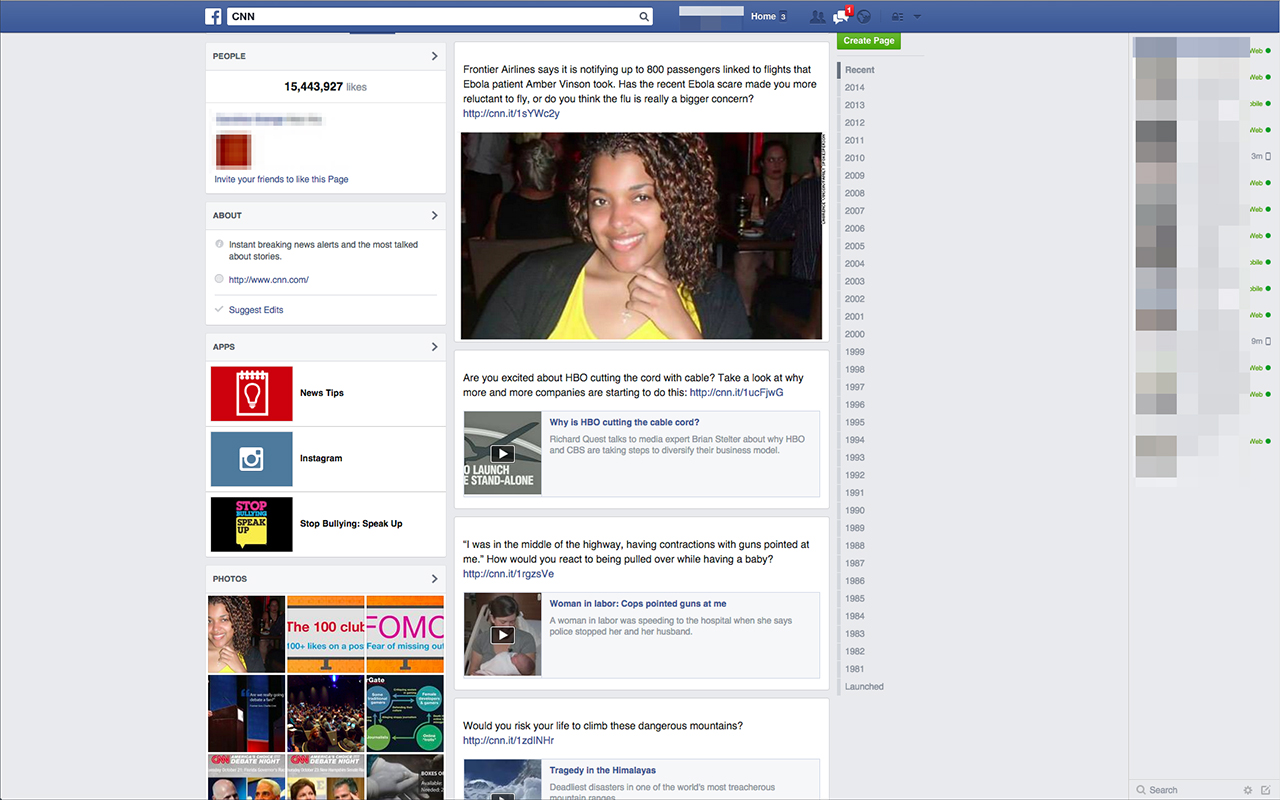The height and width of the screenshot is (800, 1280).
Task: Jump to 2001 in the timeline
Action: [854, 317]
